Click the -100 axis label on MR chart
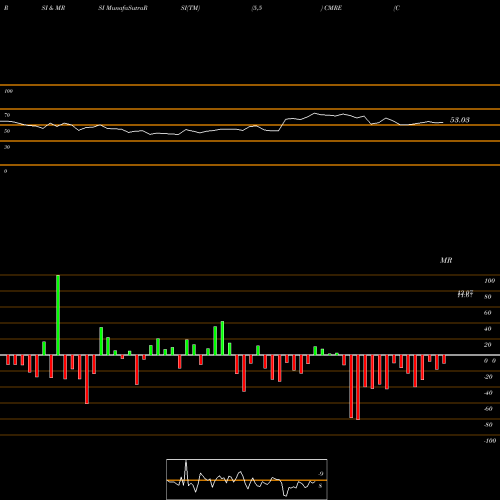This screenshot has height=500, width=500. (x=490, y=441)
